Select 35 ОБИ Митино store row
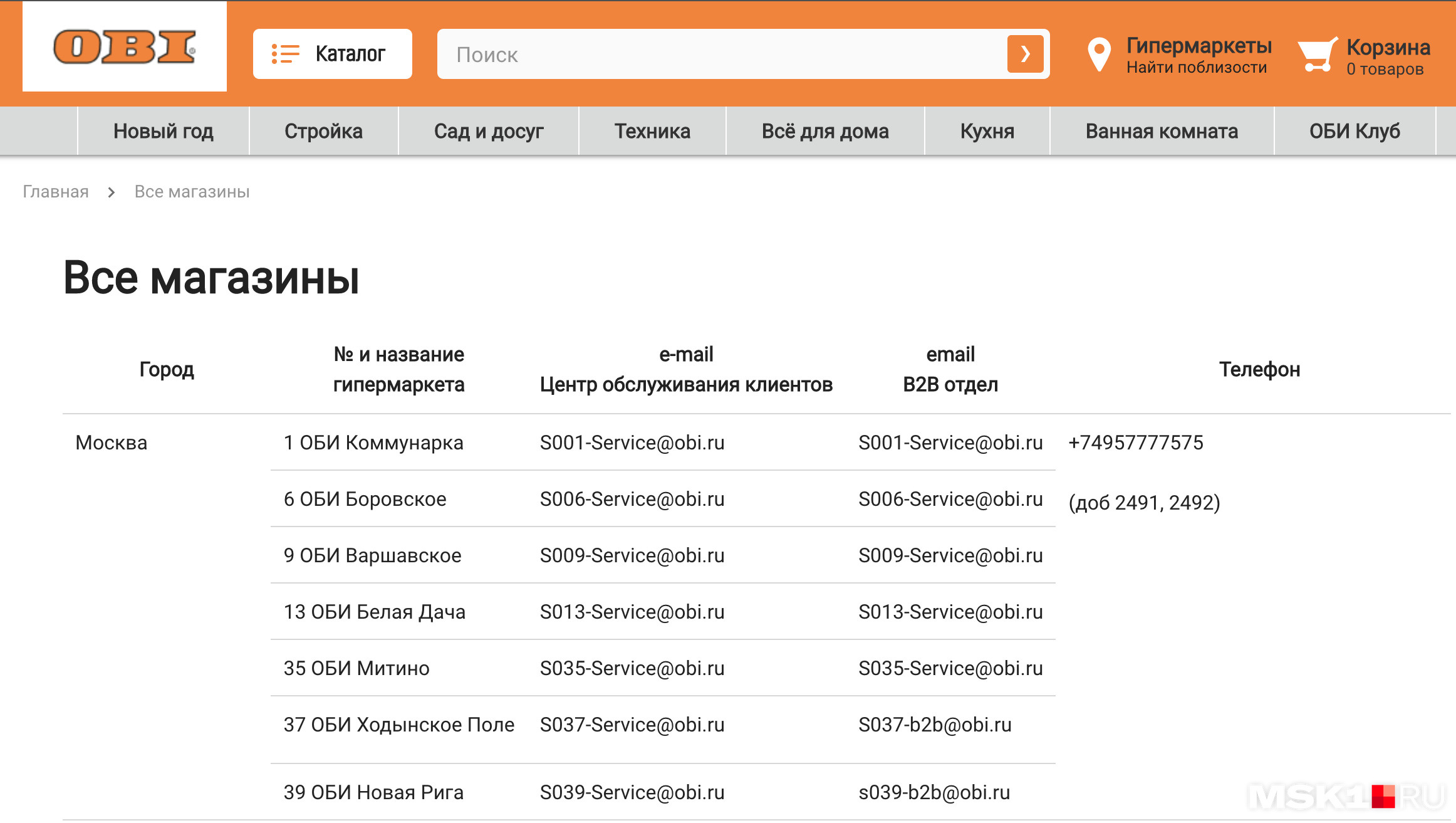This screenshot has width=1456, height=823. (x=356, y=668)
